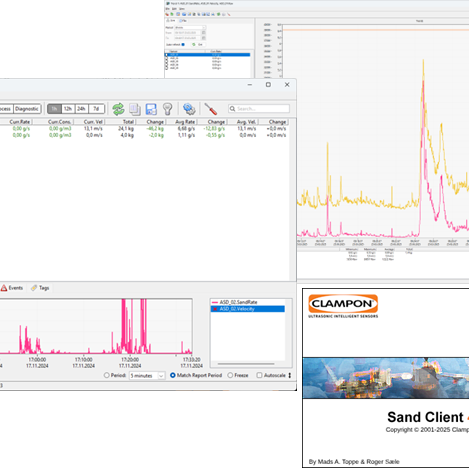
Task: Click the 24,1 kg total cell
Action: pyautogui.click(x=126, y=129)
